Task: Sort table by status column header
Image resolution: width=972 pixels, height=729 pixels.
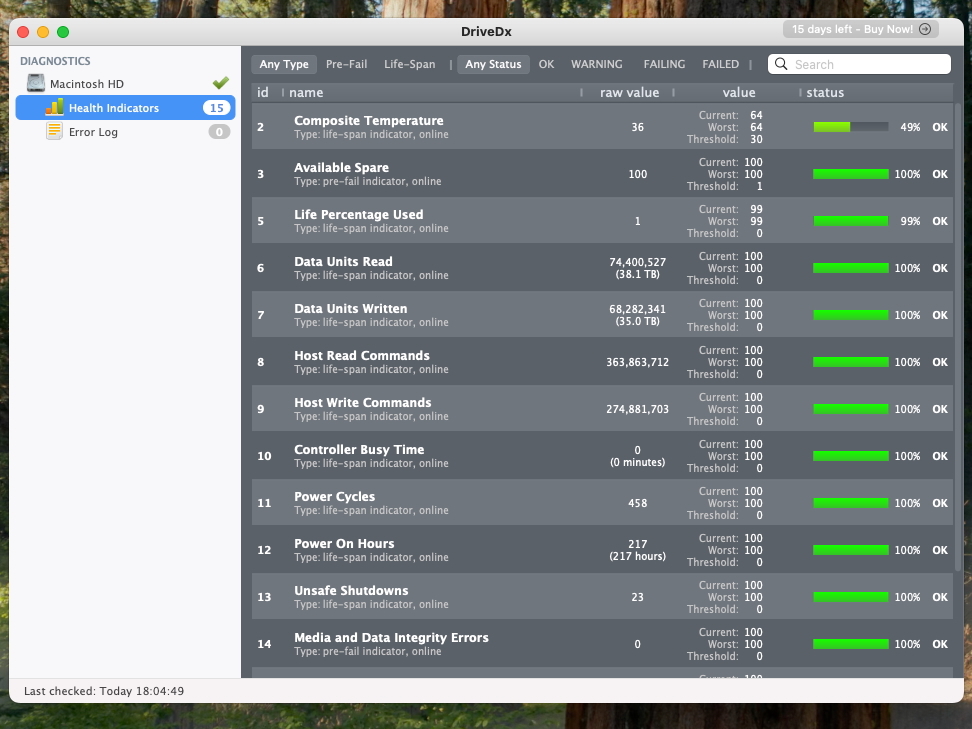Action: (825, 92)
